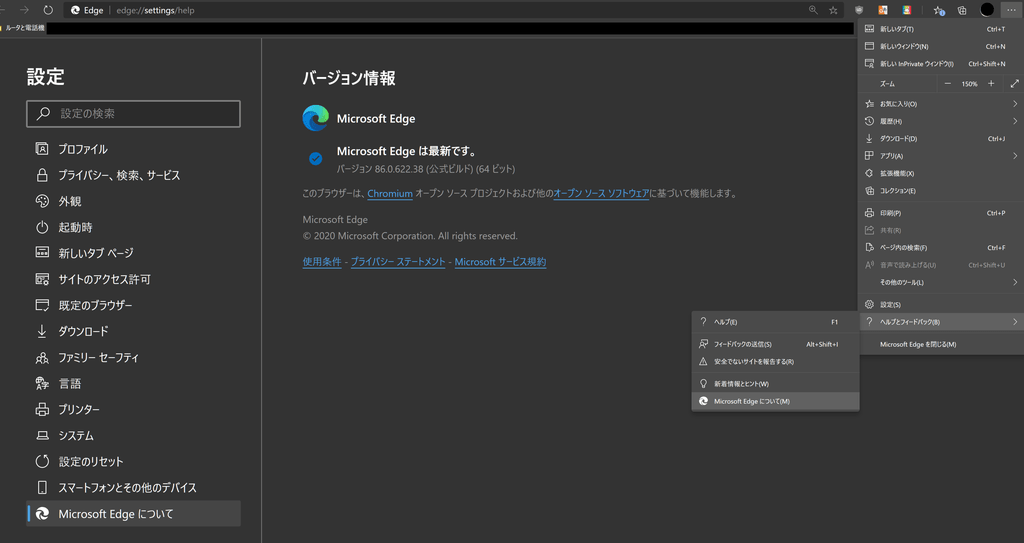Open the Collections toolbar icon
Image resolution: width=1024 pixels, height=543 pixels.
pyautogui.click(x=962, y=10)
